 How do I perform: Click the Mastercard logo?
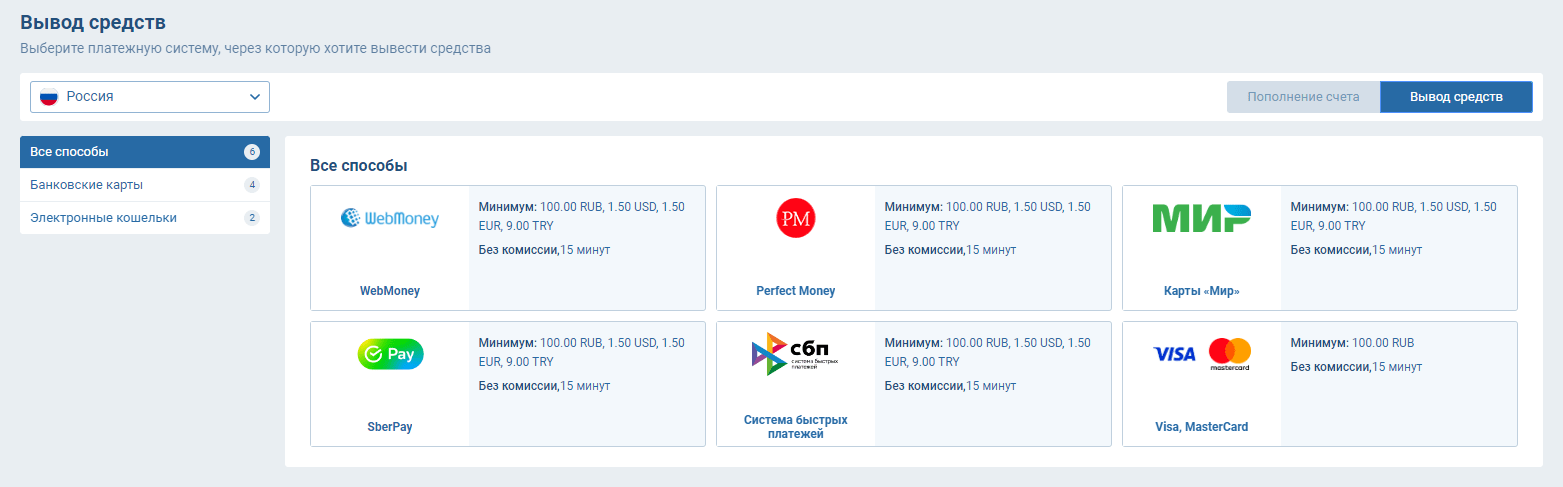[1230, 354]
